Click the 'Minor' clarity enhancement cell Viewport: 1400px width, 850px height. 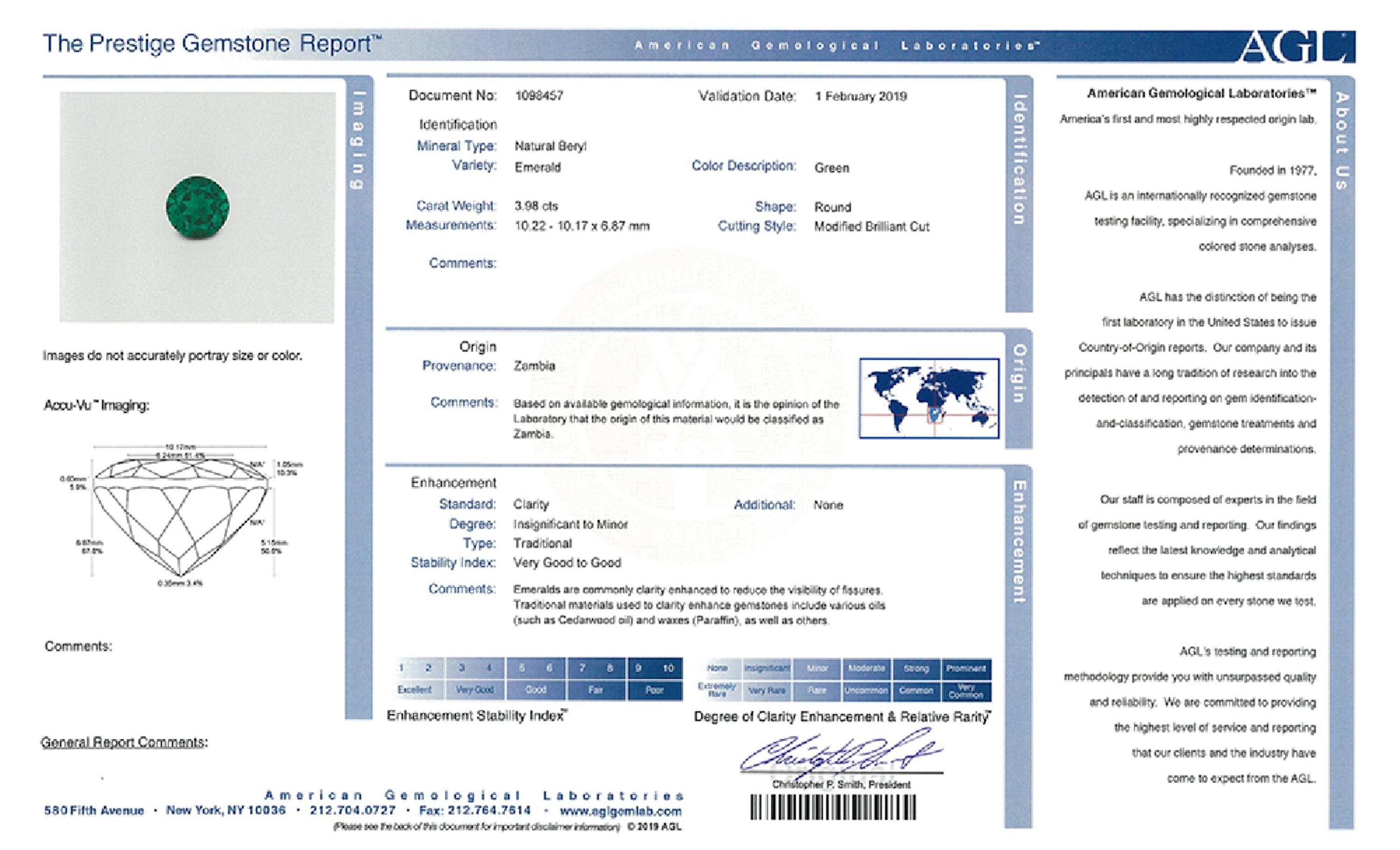817,668
